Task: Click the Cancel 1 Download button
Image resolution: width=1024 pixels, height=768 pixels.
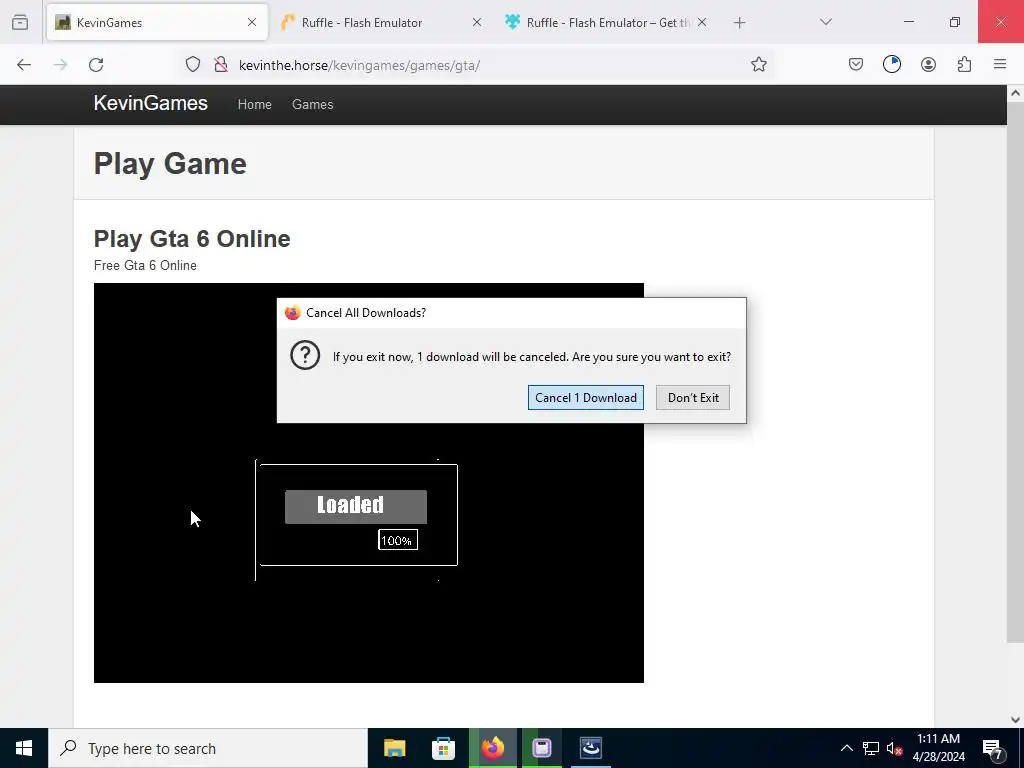Action: point(586,398)
